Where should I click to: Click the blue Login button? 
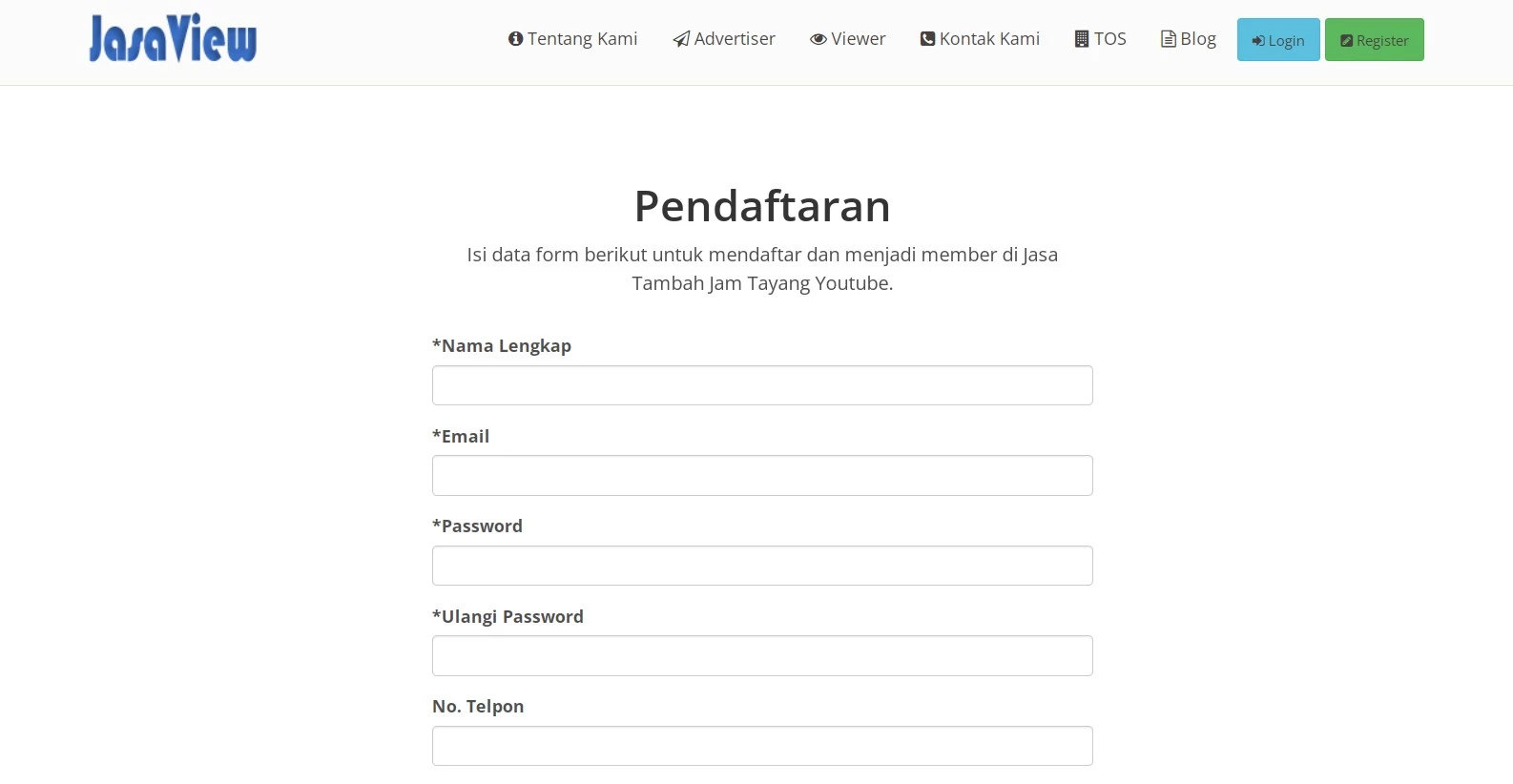[x=1278, y=40]
